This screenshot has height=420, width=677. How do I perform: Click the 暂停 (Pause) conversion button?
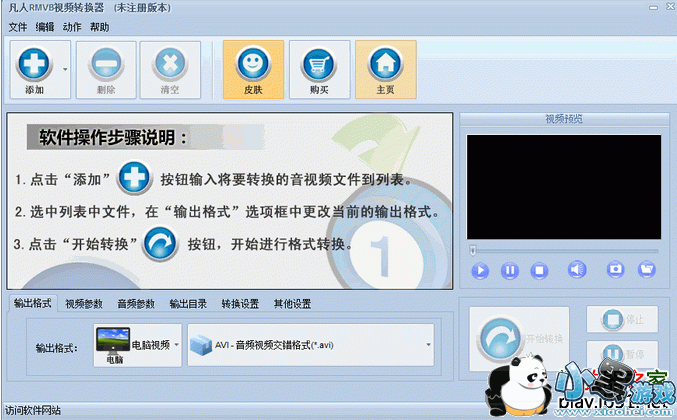(622, 354)
